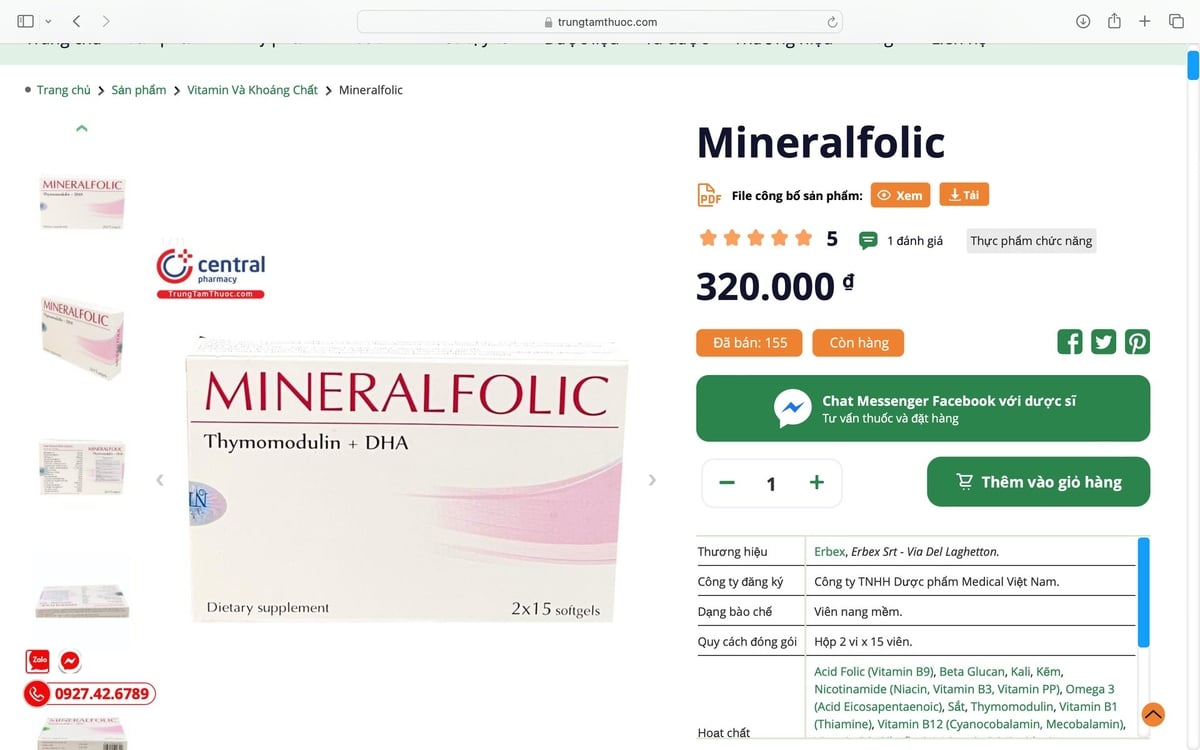Click Viên nang mềm dosage form text

(858, 612)
